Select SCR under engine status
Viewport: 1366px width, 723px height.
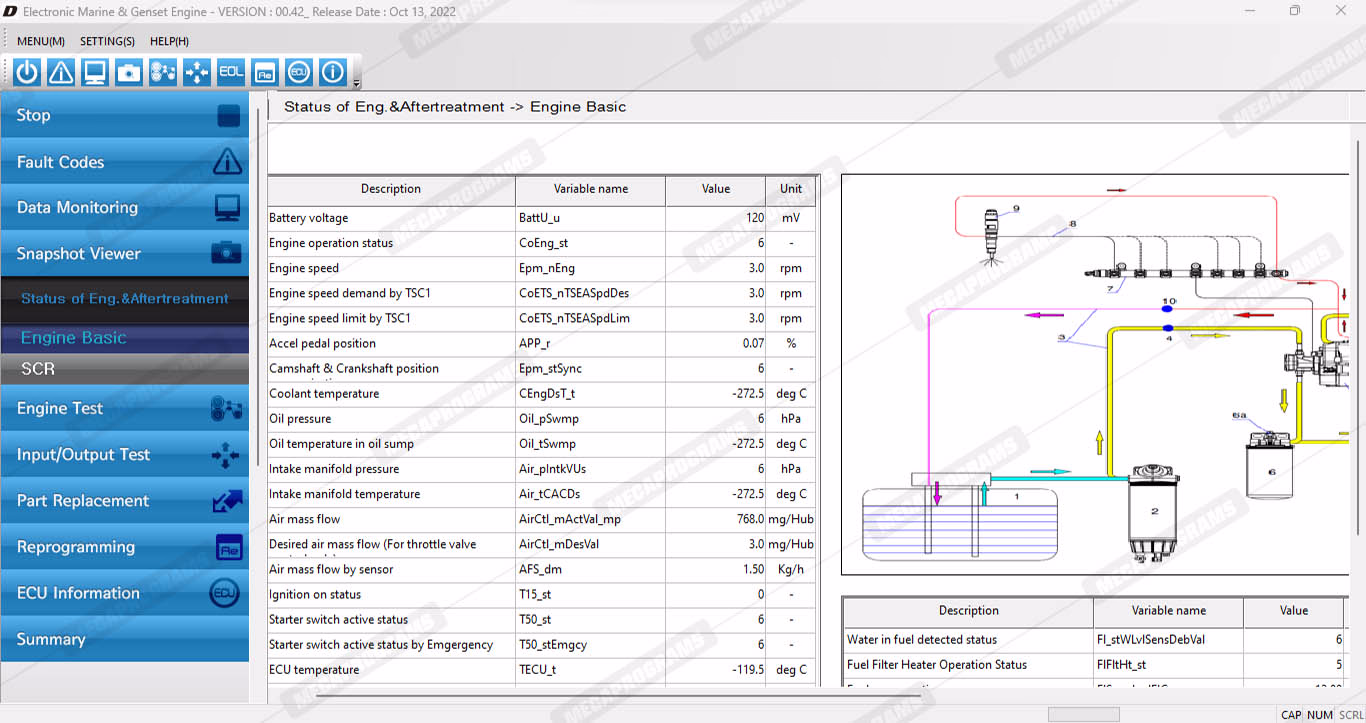point(125,369)
